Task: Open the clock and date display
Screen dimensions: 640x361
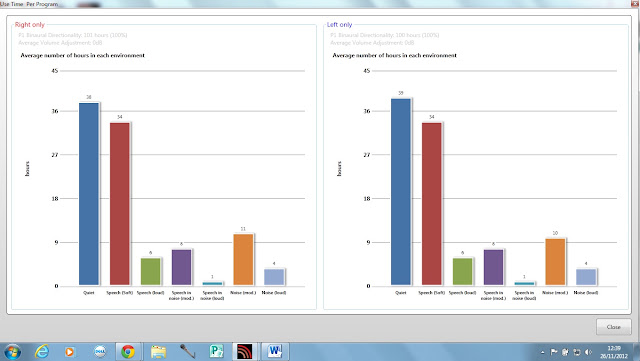Action: 613,352
